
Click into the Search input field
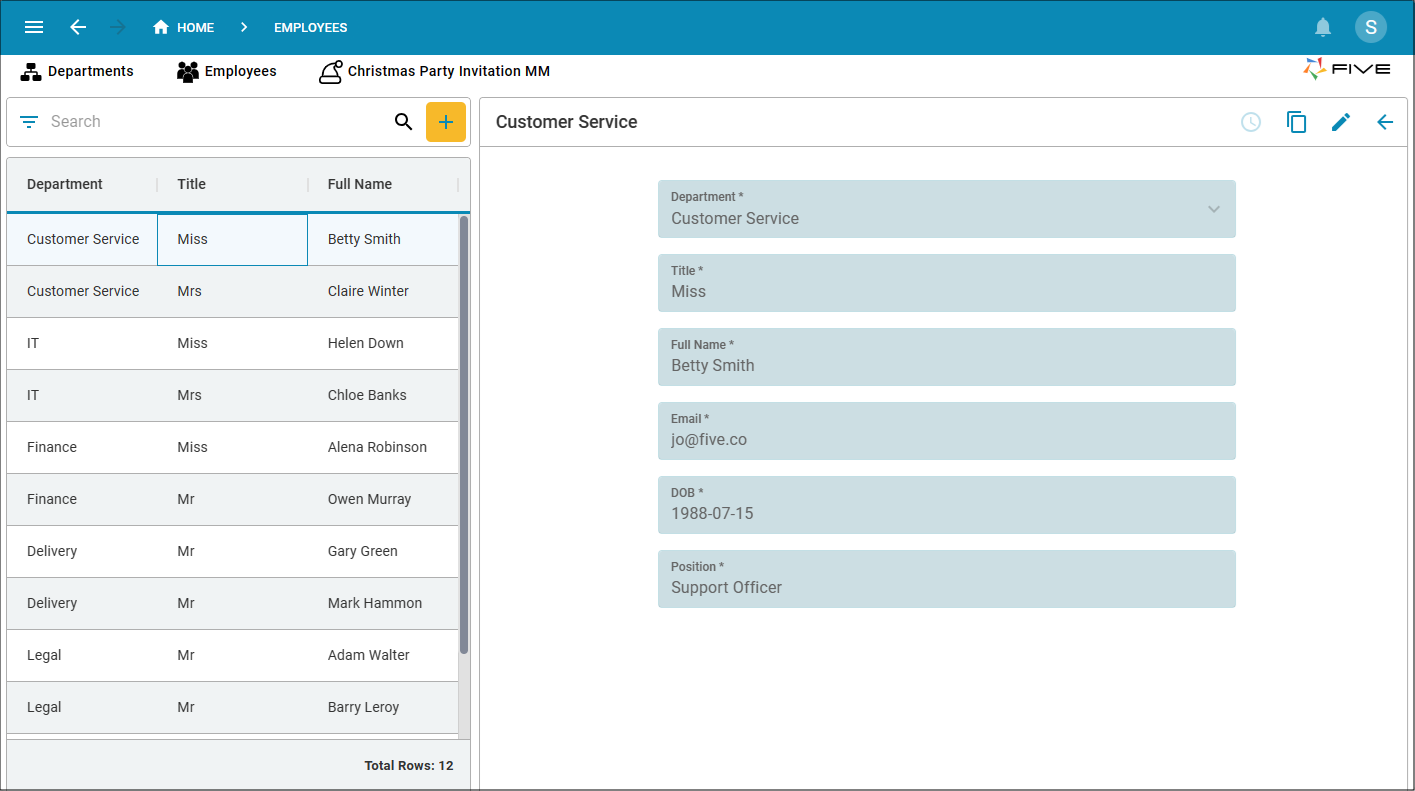tap(215, 122)
